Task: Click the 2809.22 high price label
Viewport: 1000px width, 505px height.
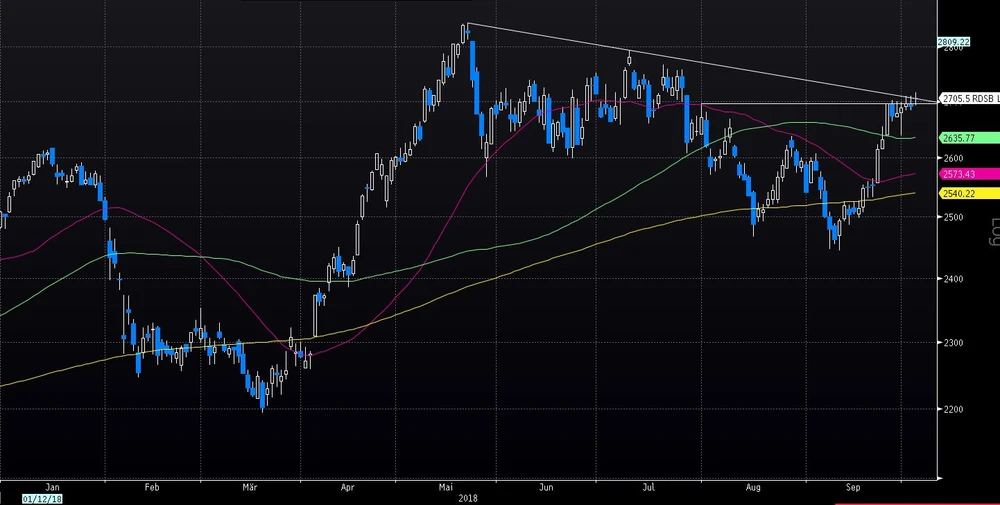Action: [952, 42]
